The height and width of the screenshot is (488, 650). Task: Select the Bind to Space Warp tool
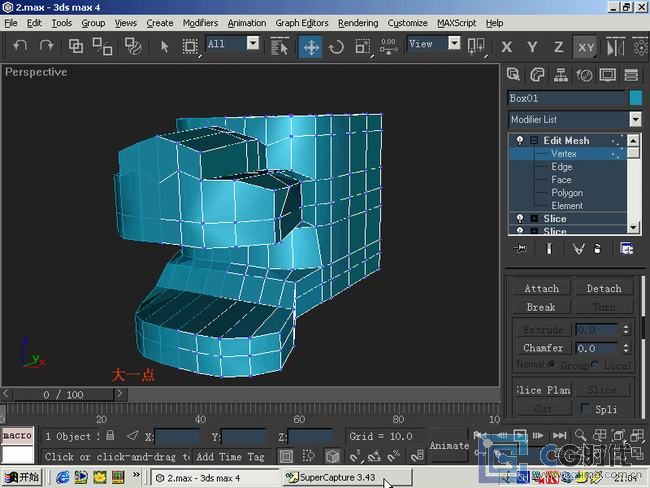(133, 46)
